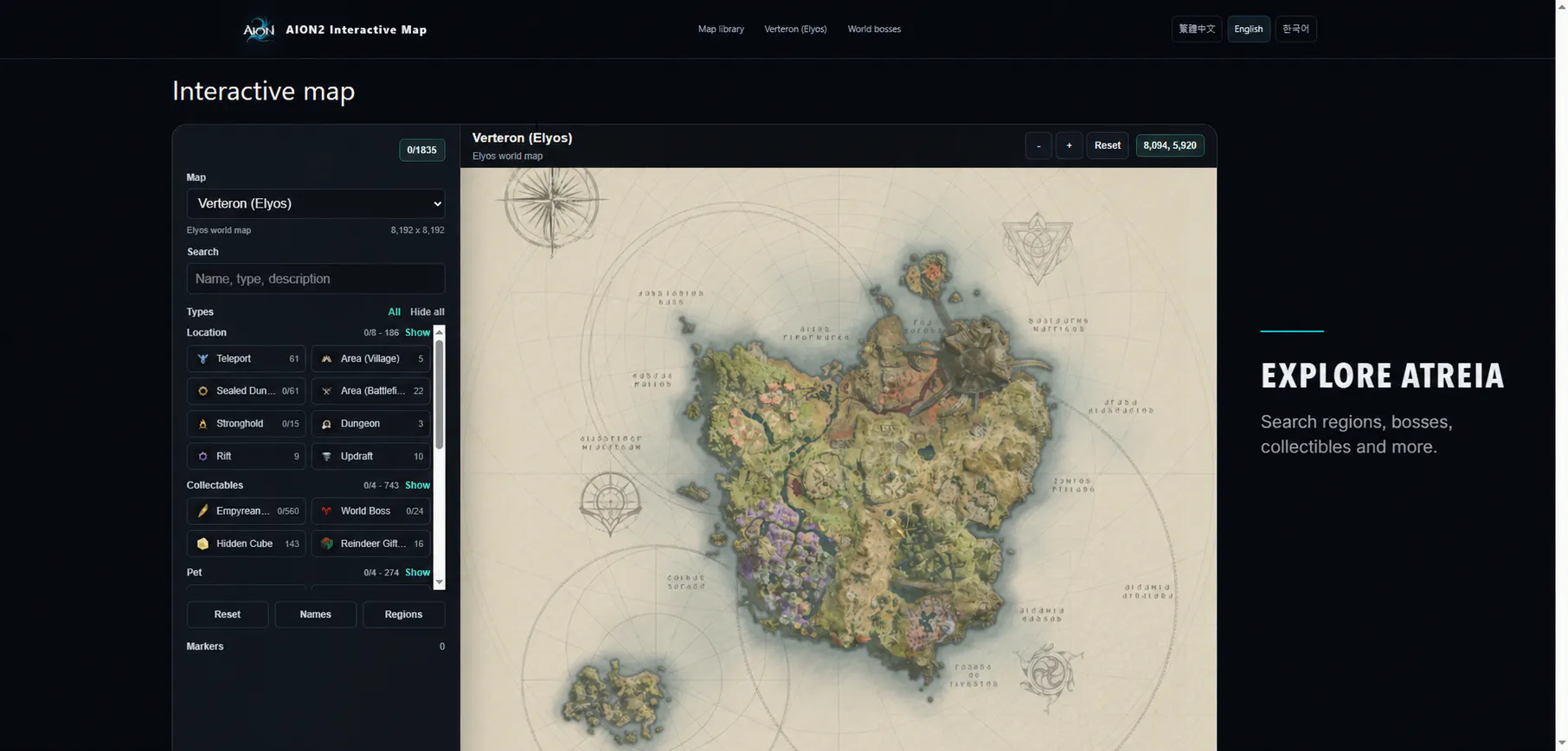Image resolution: width=1568 pixels, height=751 pixels.
Task: Toggle the World Boss marker type
Action: pyautogui.click(x=371, y=511)
